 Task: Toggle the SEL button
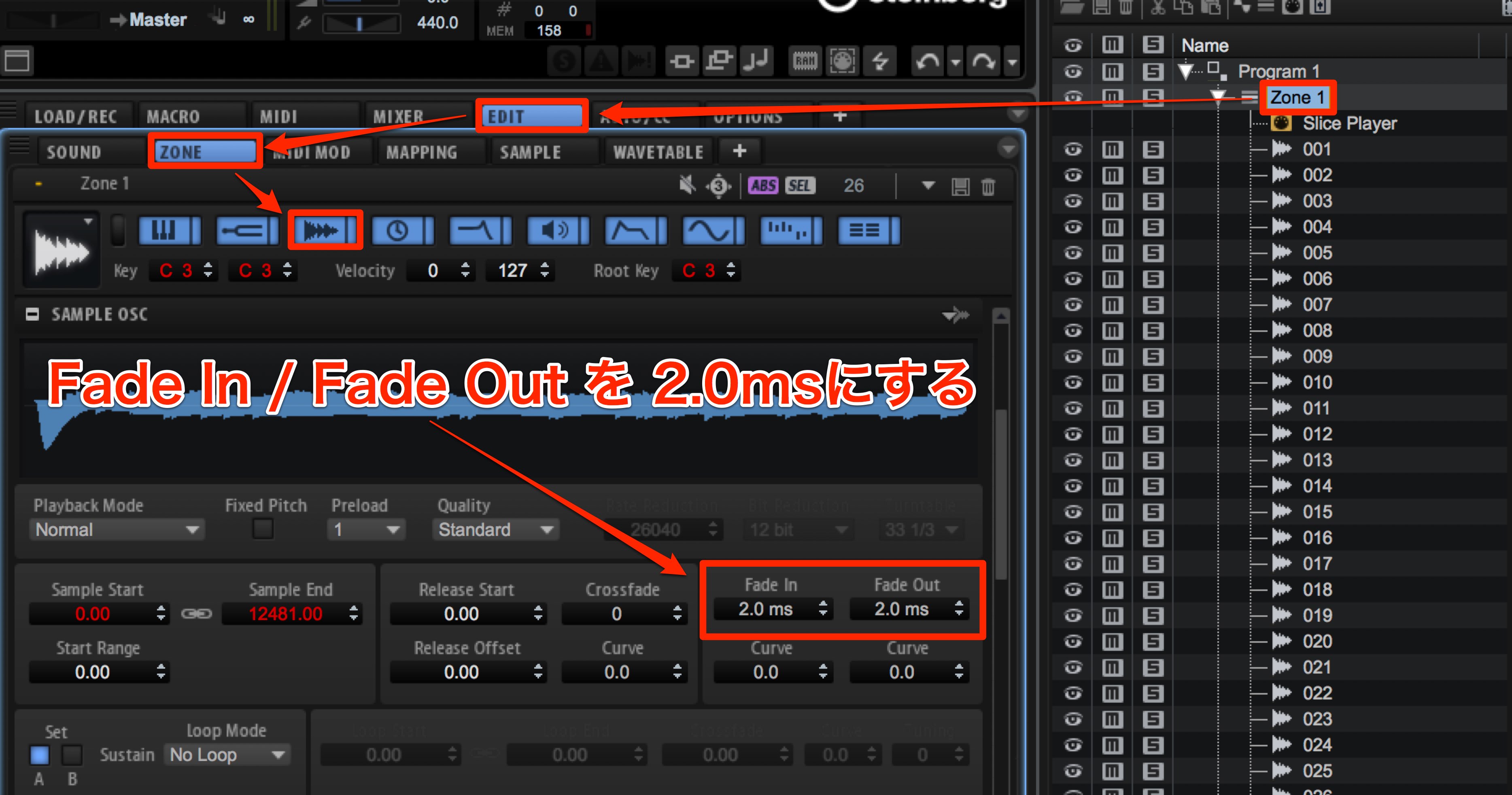799,186
